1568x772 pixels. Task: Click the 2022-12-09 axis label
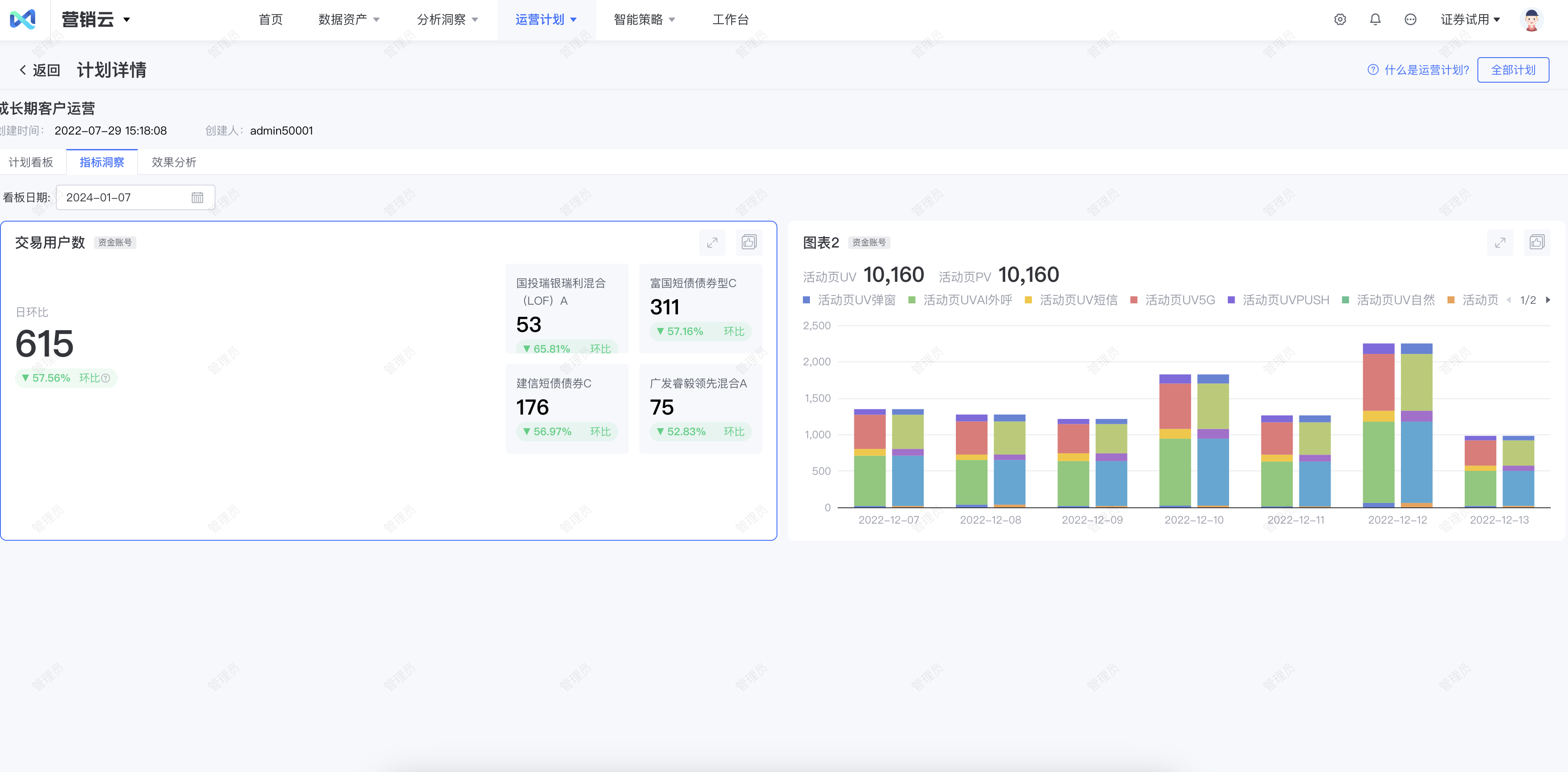click(1092, 519)
